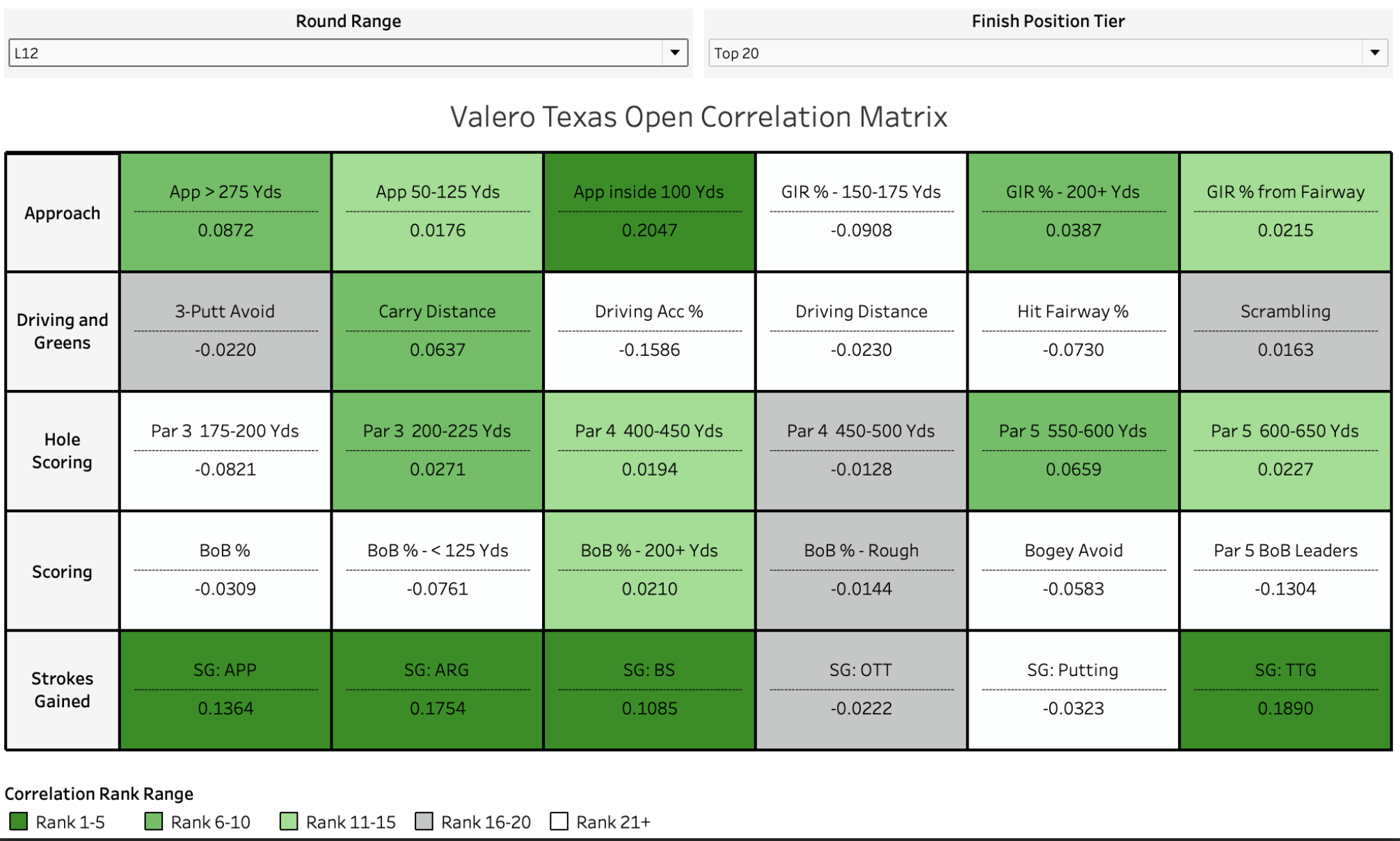Image resolution: width=1400 pixels, height=841 pixels.
Task: Click the L12 round range field
Action: click(x=334, y=53)
